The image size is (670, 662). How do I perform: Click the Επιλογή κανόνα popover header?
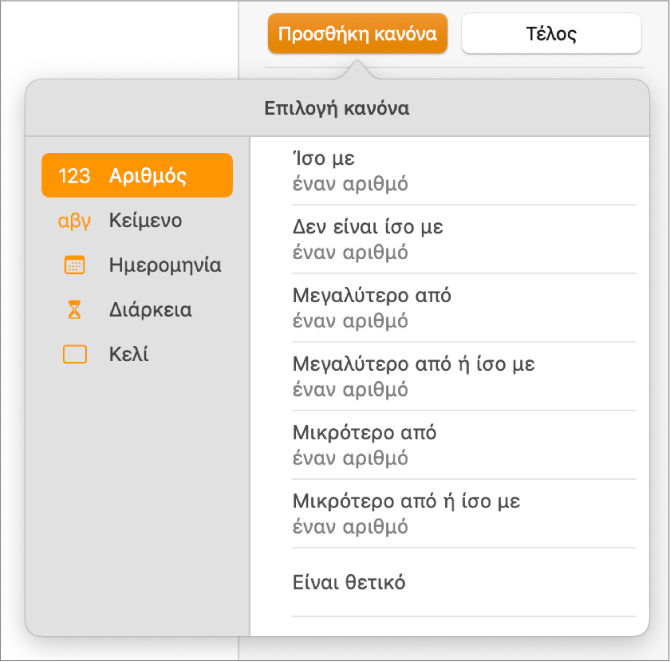(337, 108)
